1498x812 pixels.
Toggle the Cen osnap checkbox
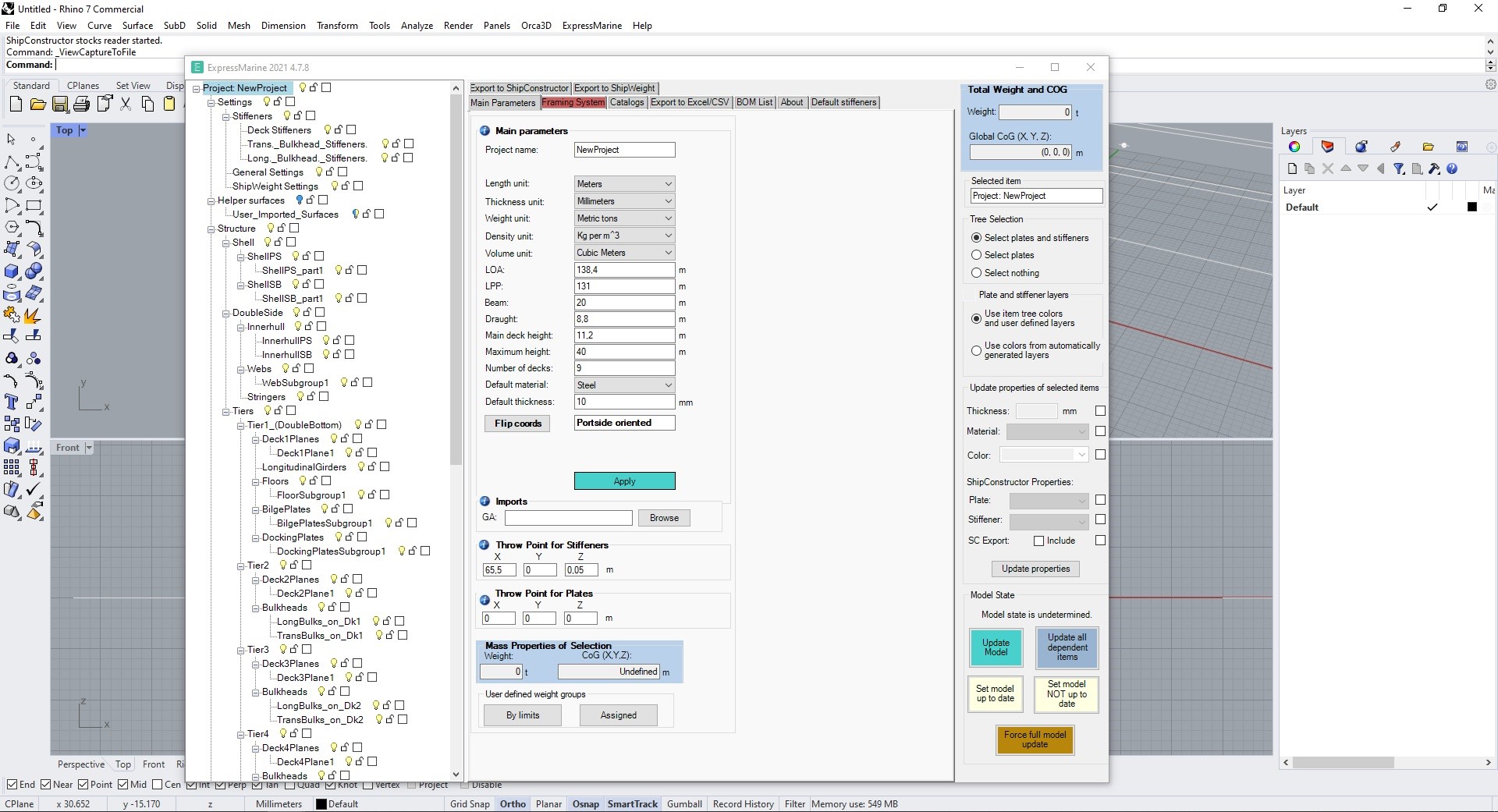pos(157,785)
